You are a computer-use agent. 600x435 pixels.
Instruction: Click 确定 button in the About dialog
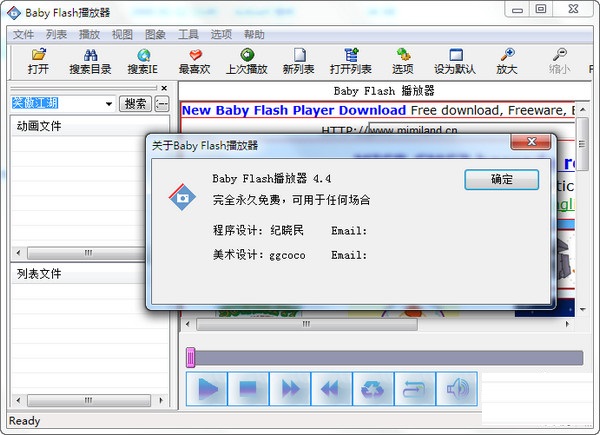(501, 180)
